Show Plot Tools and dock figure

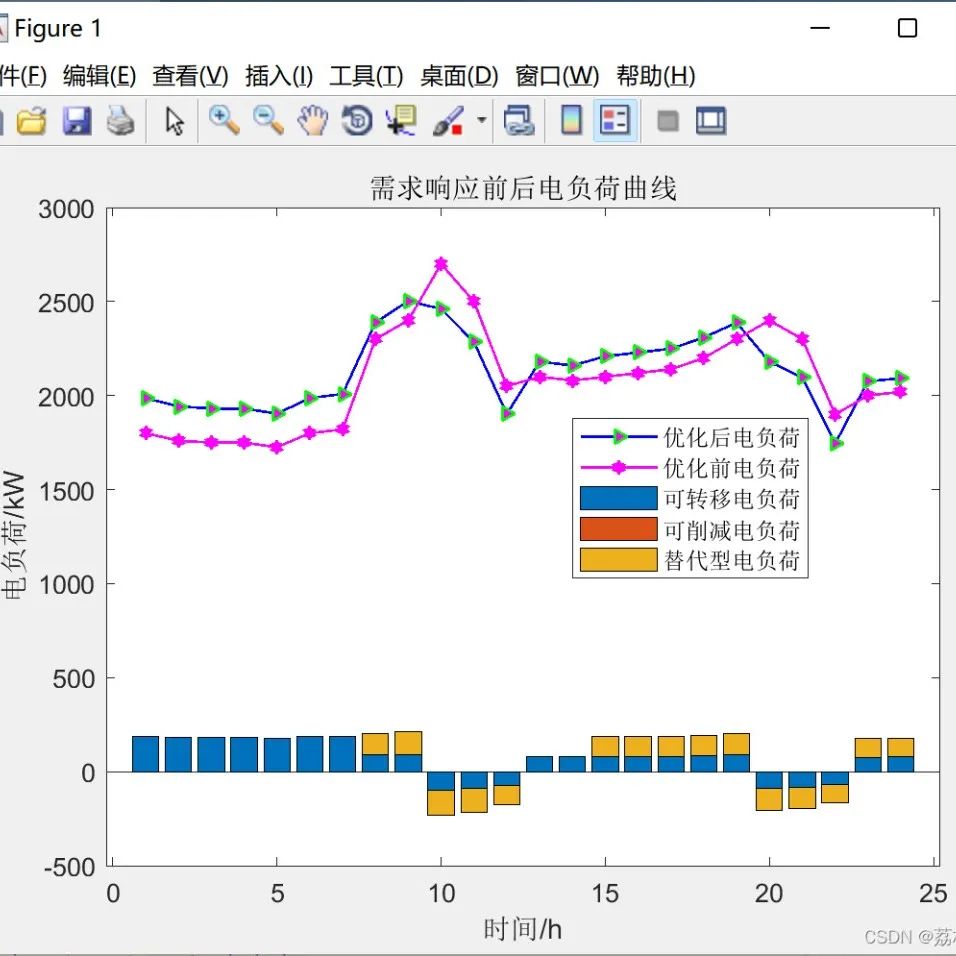click(x=711, y=120)
